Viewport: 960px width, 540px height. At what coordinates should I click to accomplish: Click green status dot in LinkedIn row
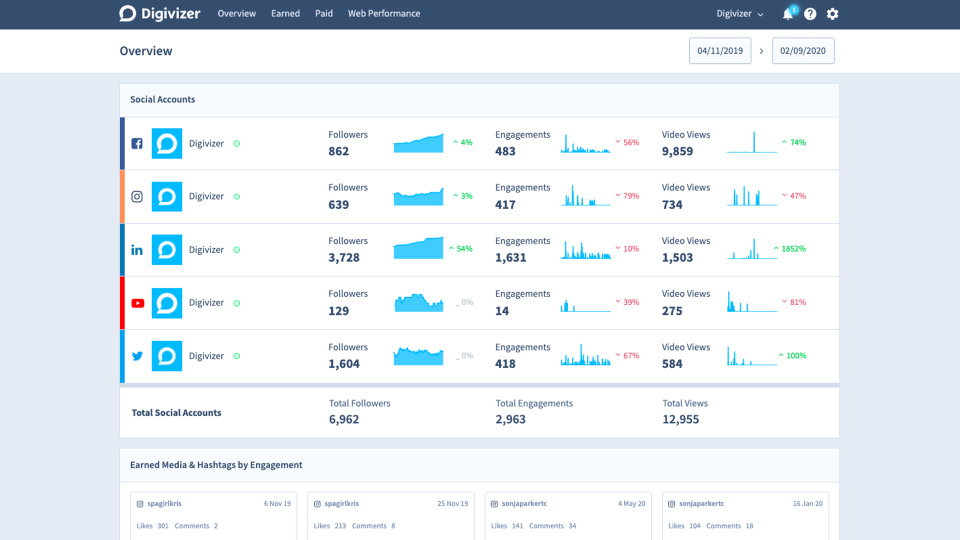[x=237, y=250]
